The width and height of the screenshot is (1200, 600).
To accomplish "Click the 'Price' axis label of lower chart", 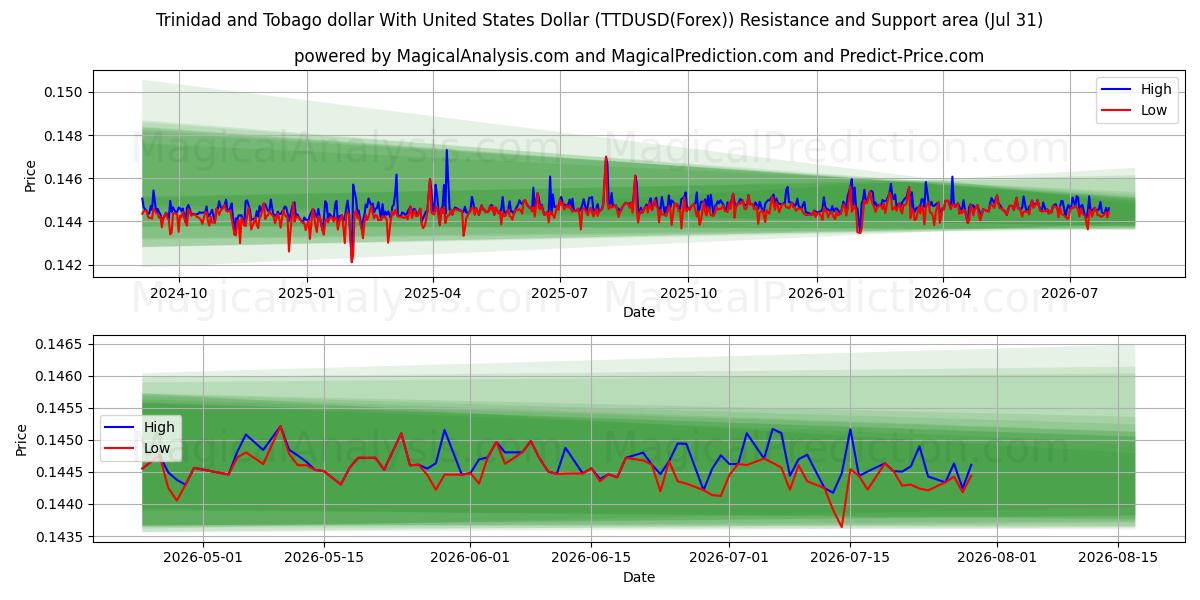I will tap(22, 439).
